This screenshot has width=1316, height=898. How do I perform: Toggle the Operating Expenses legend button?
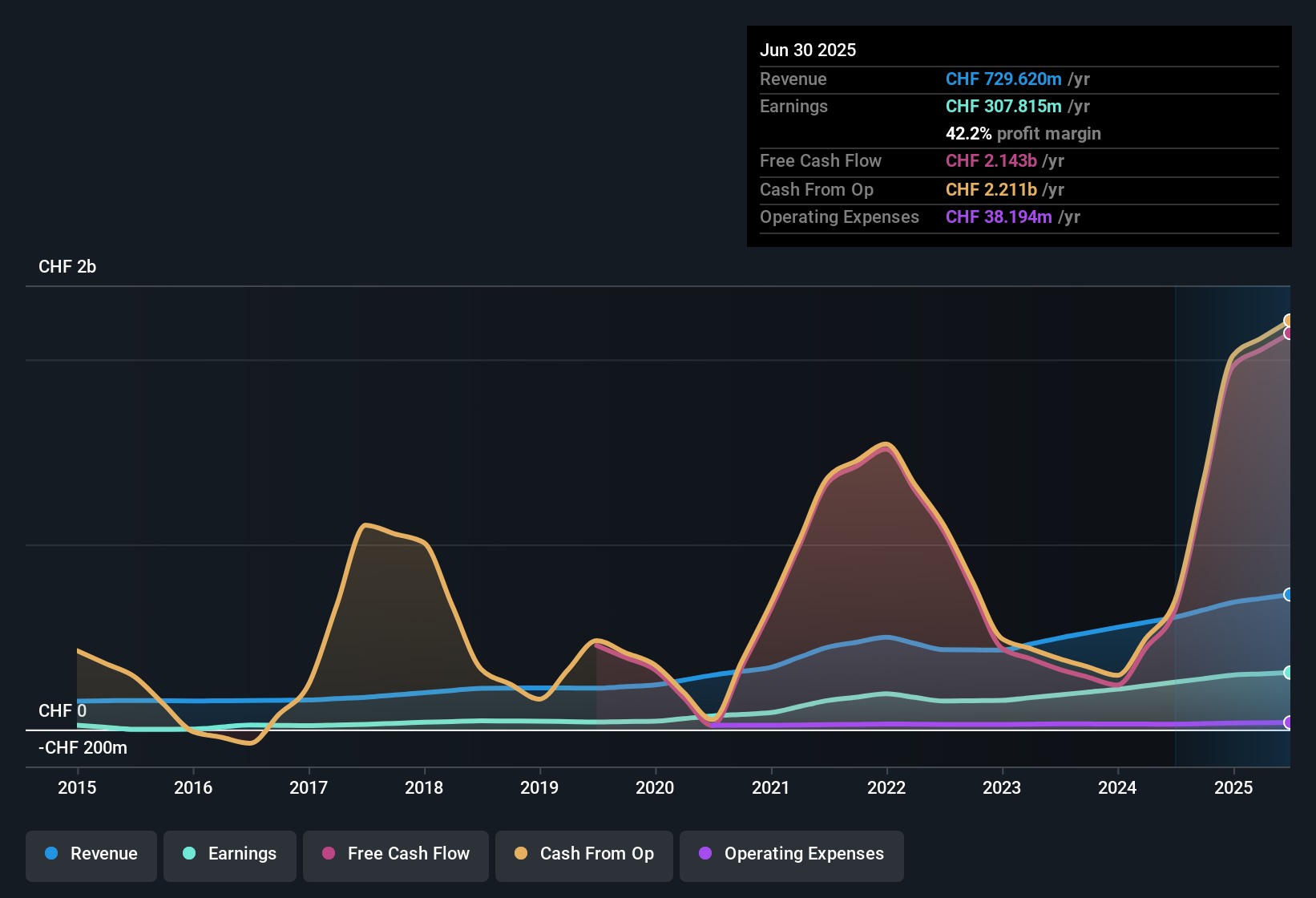point(792,855)
